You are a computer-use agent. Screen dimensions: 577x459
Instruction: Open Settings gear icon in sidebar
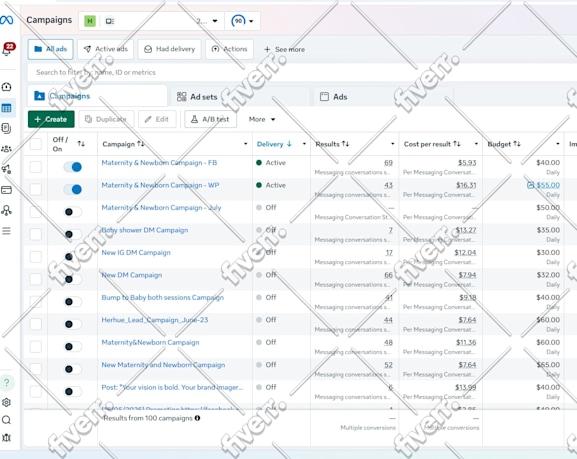6,402
